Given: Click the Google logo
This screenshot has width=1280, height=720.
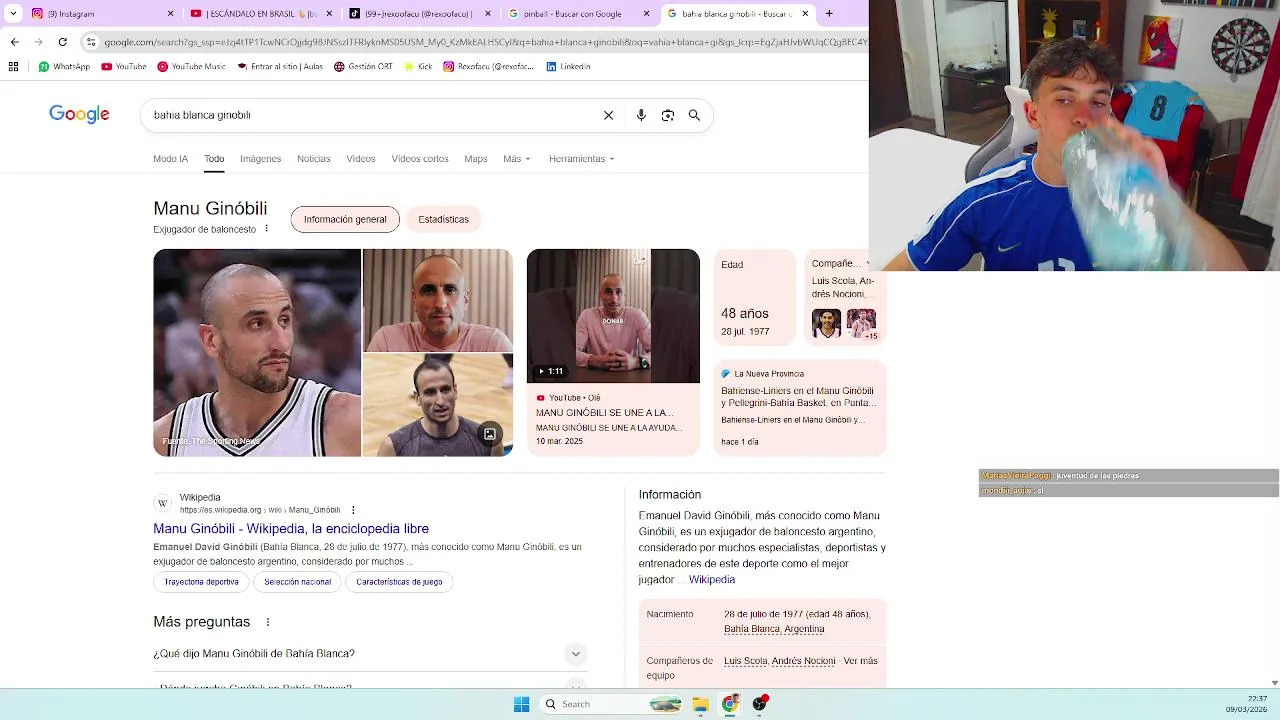Looking at the screenshot, I should coord(79,115).
